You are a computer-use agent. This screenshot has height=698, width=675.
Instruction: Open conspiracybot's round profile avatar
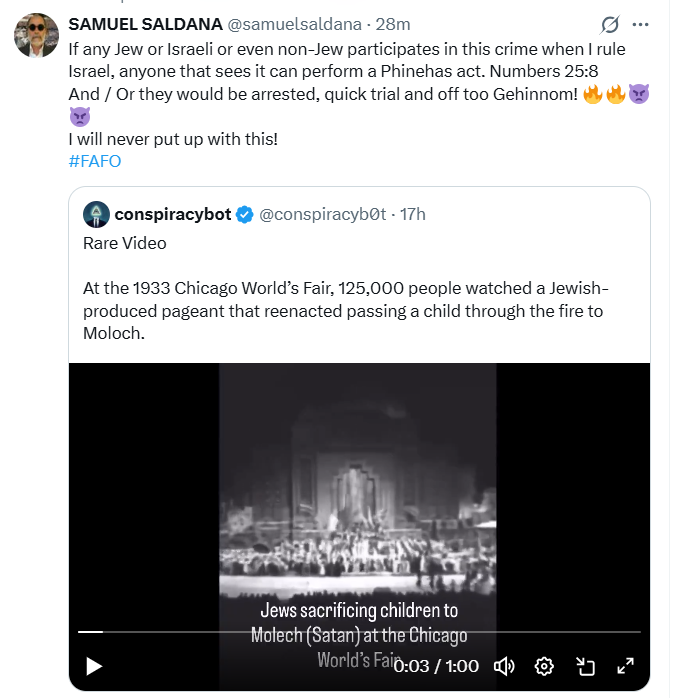click(96, 215)
